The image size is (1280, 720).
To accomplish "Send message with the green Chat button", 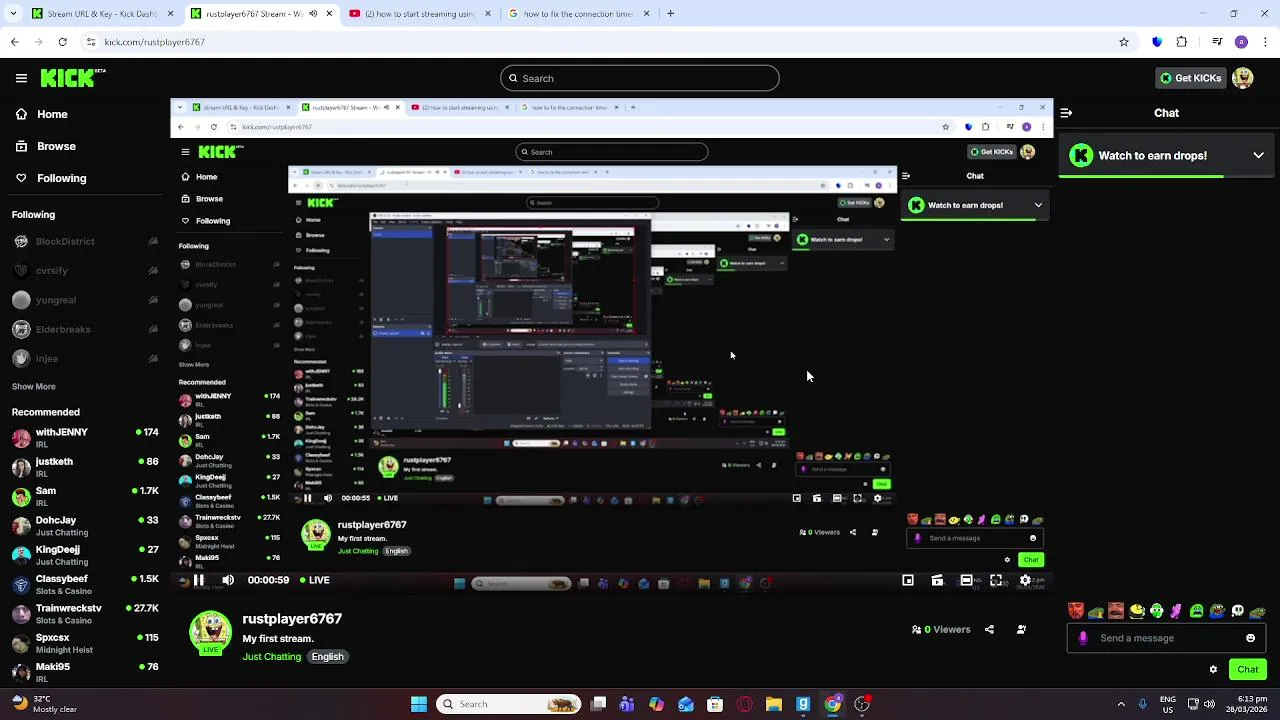I will [1248, 670].
